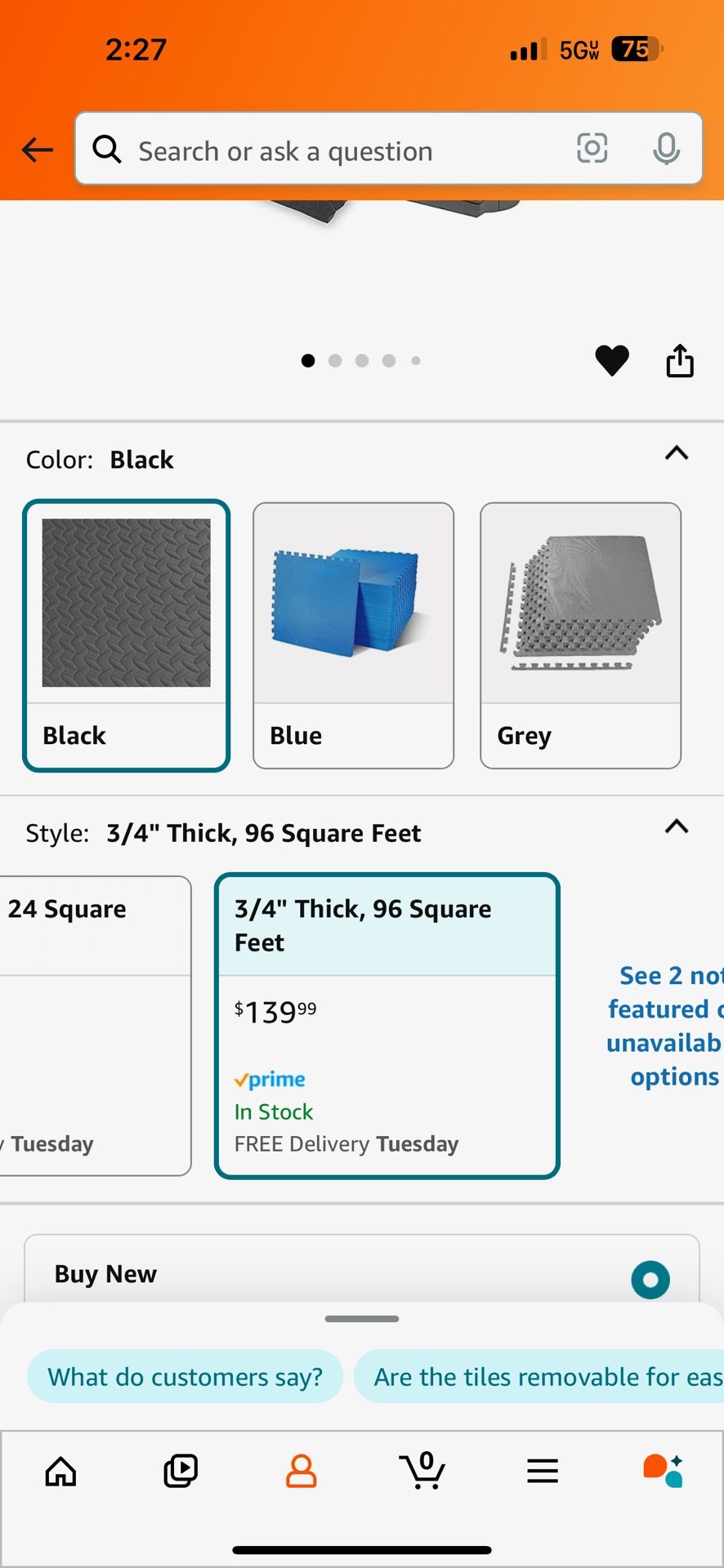This screenshot has height=1568, width=724.
Task: Tap 'What do customers say?' suggestion
Action: [185, 1377]
